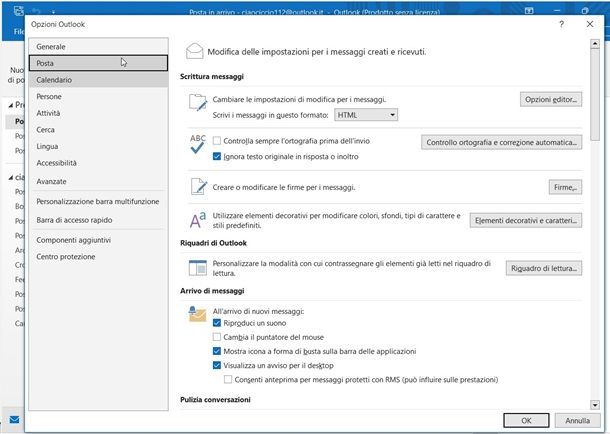Uncheck Mostra icona a forma di busta
Viewport: 610px width, 434px height.
(x=217, y=351)
